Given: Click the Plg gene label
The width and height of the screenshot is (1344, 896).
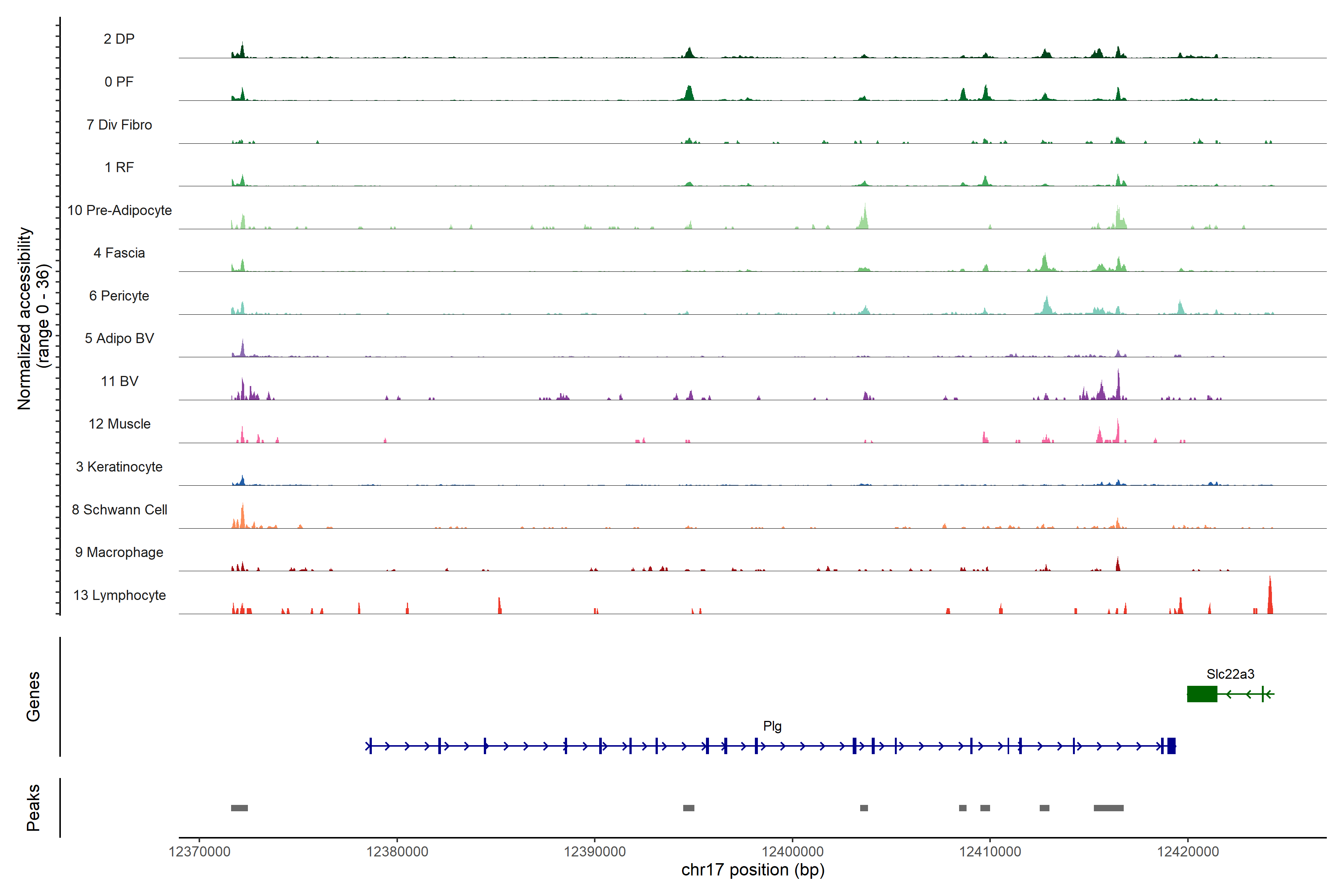Looking at the screenshot, I should pyautogui.click(x=772, y=726).
